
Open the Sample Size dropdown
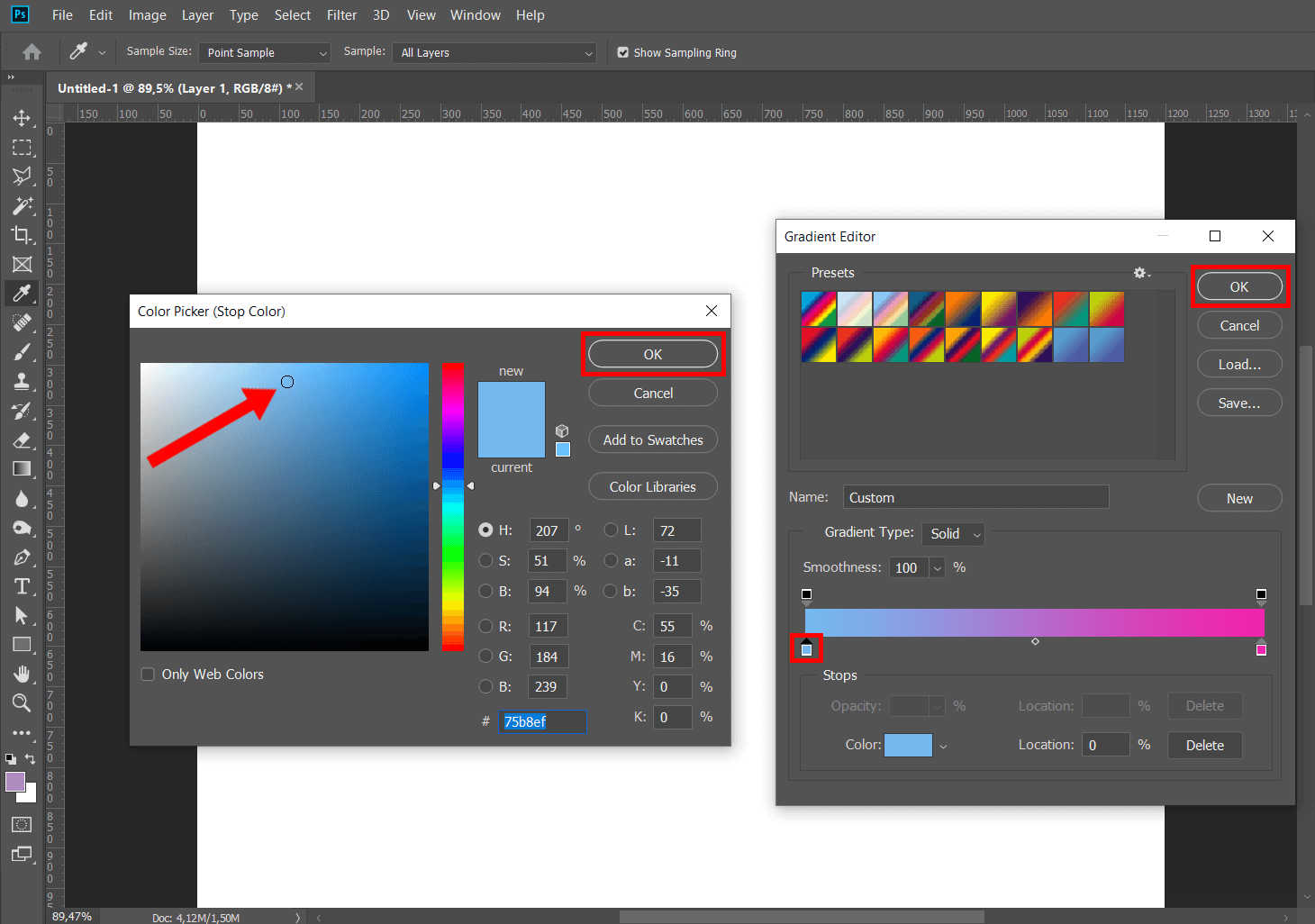[264, 52]
